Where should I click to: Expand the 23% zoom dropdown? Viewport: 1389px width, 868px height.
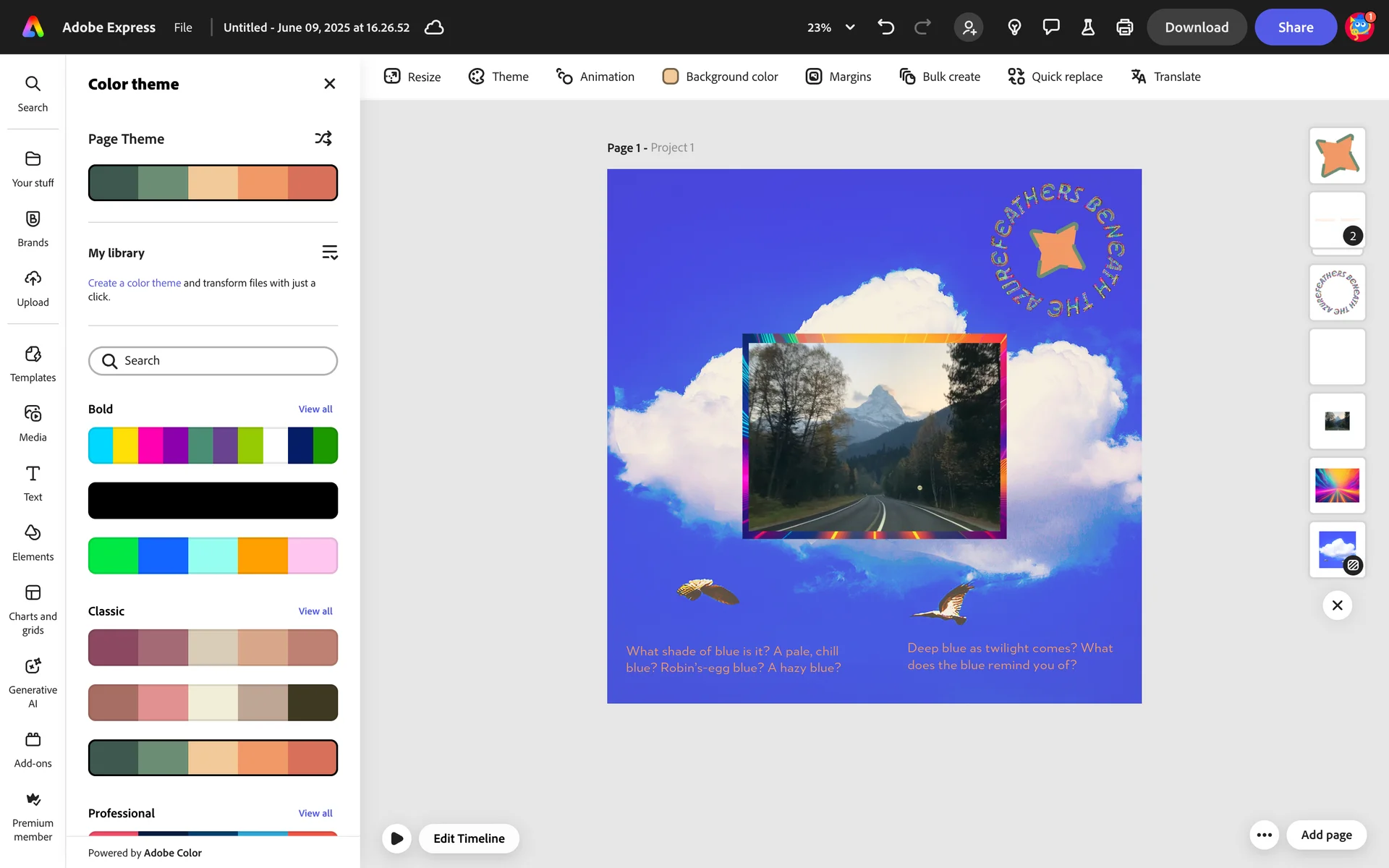tap(850, 27)
